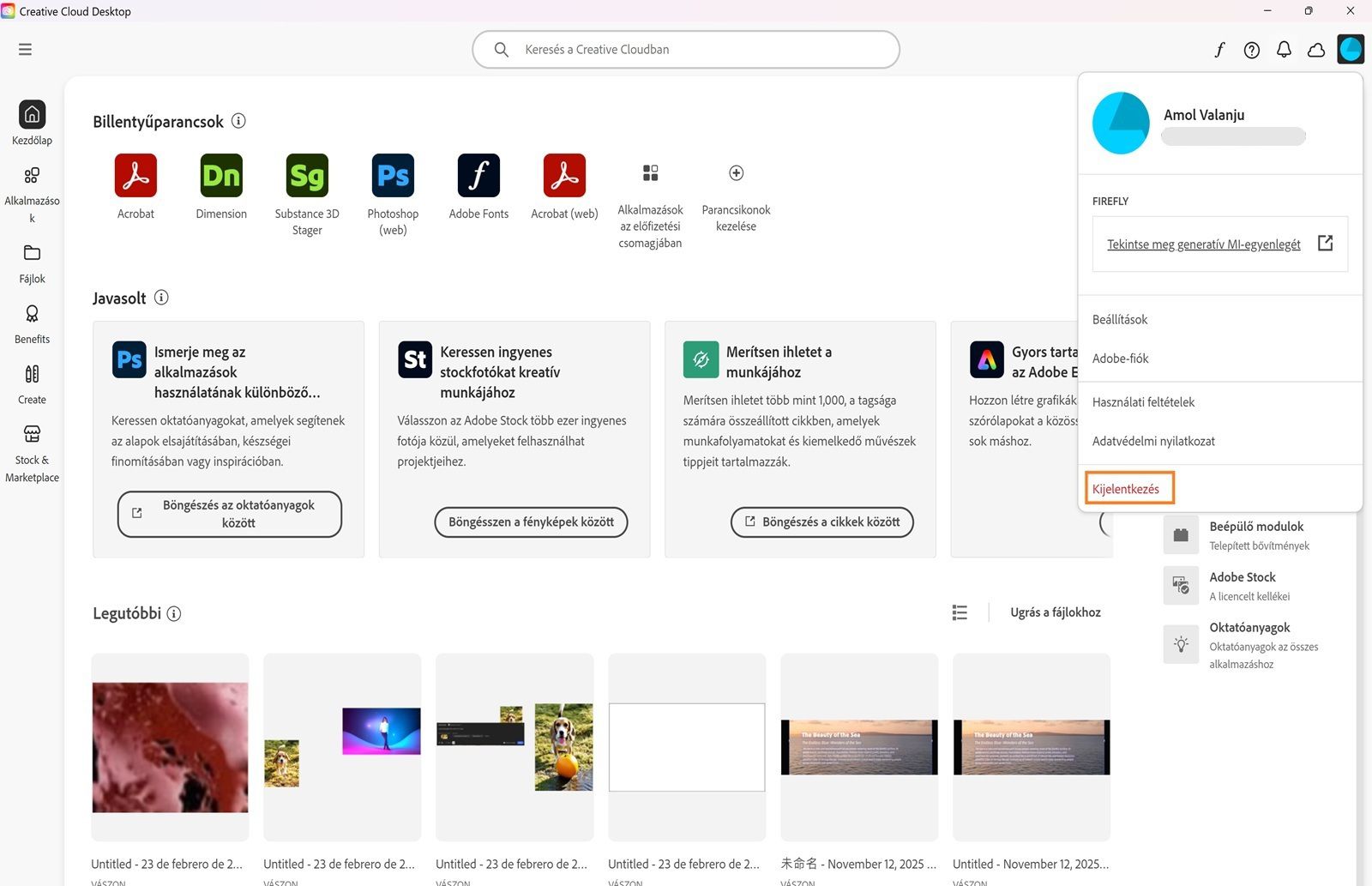Click the Creative Cloud search field
This screenshot has width=1372, height=886.
pos(686,50)
